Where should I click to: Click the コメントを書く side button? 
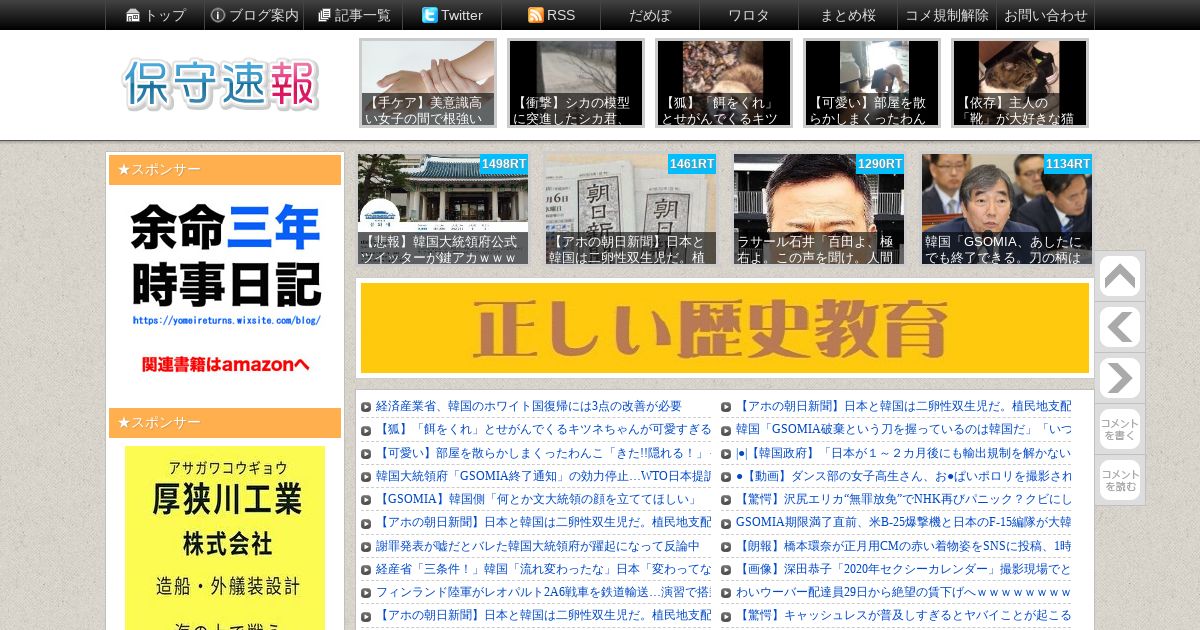tap(1120, 429)
